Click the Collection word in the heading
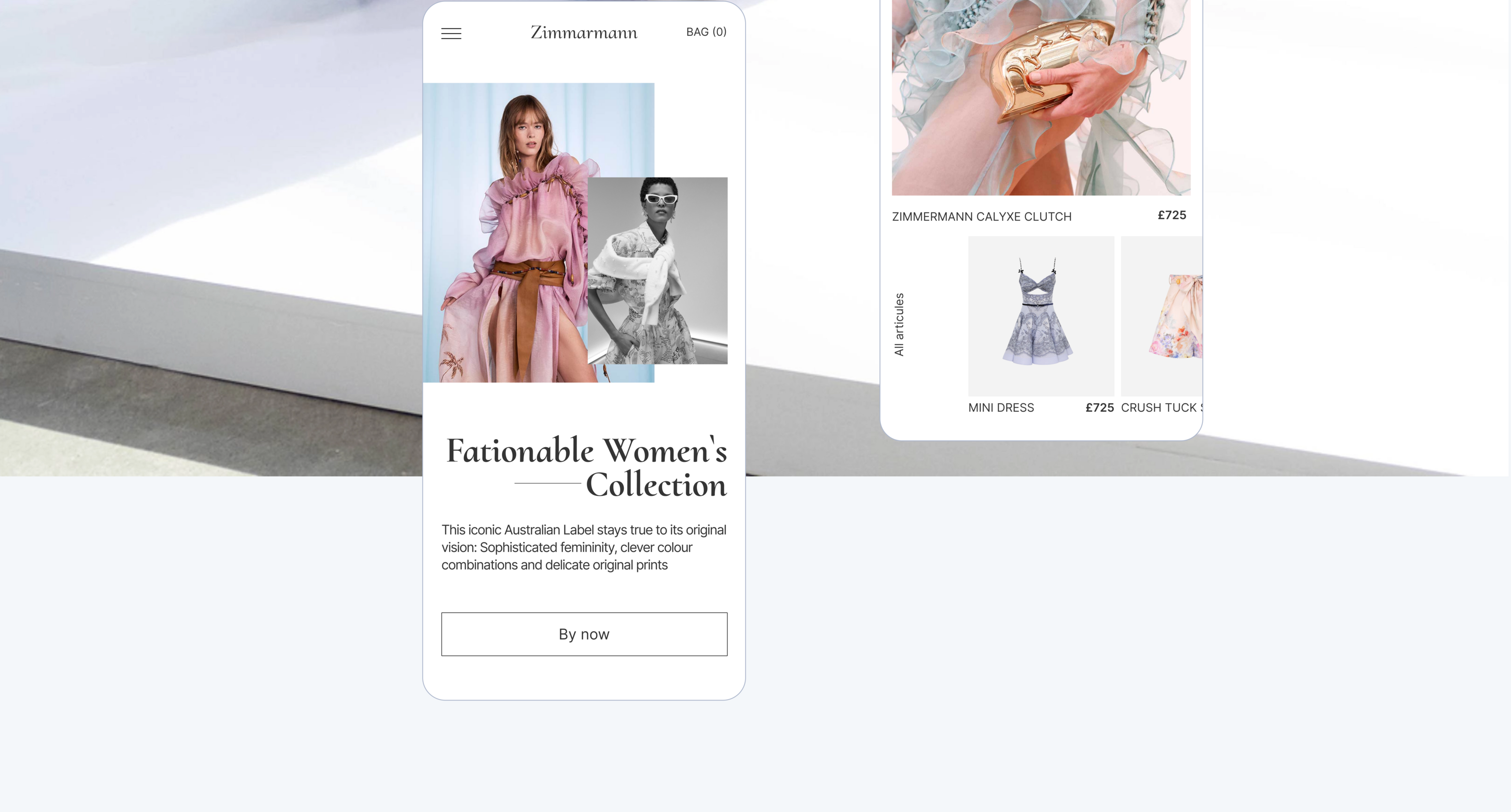The image size is (1511, 812). click(656, 485)
